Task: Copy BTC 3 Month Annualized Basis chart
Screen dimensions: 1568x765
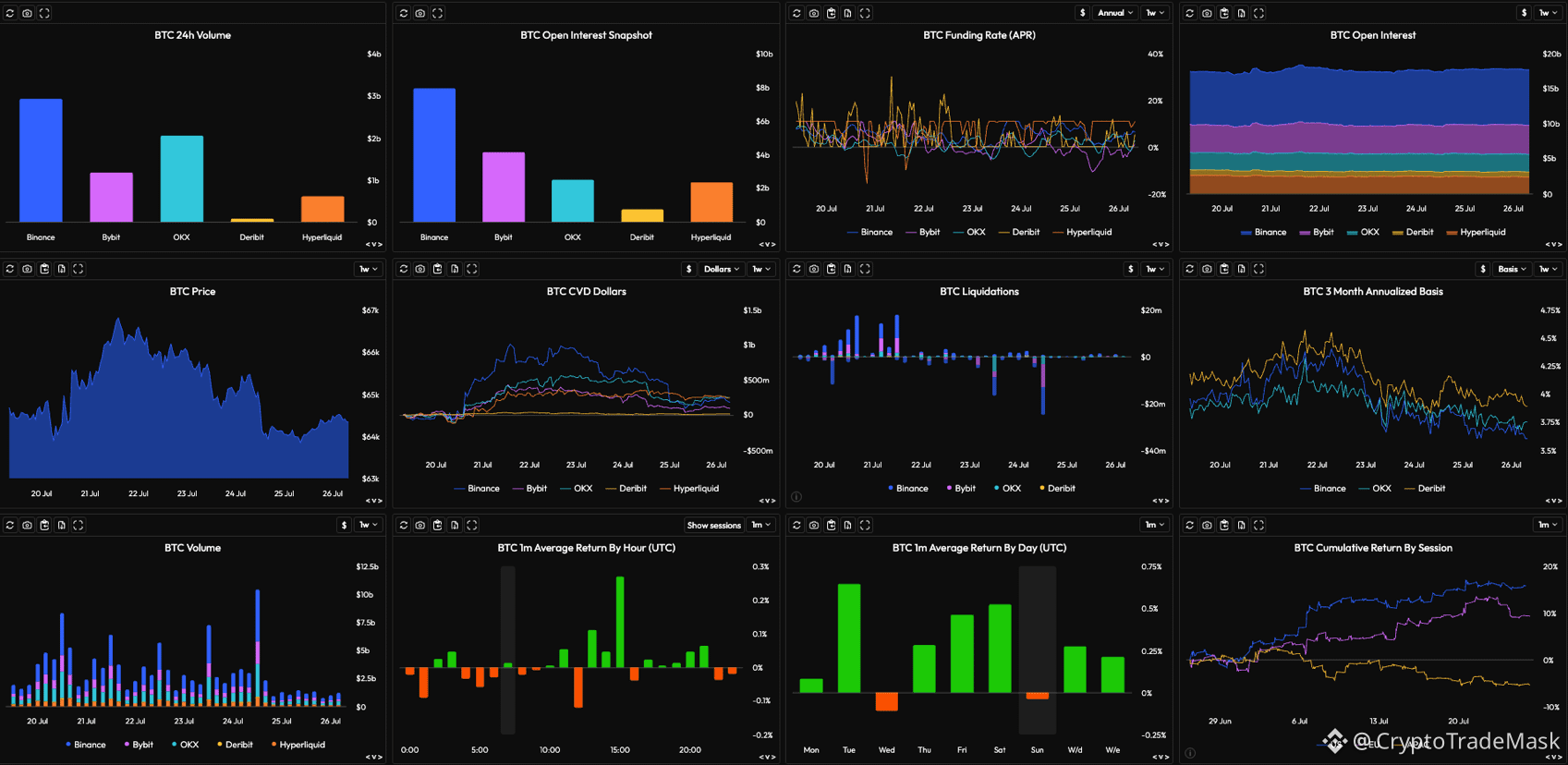Action: tap(1224, 269)
